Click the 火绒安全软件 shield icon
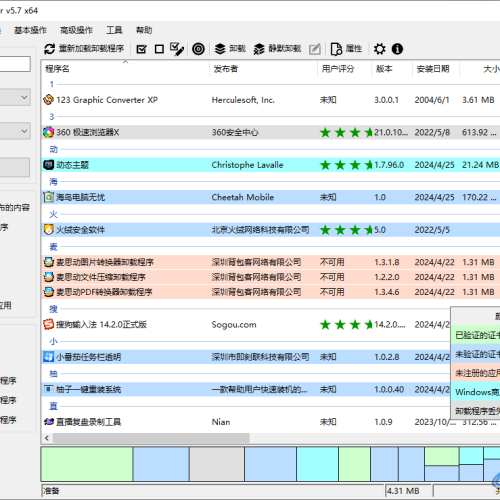The width and height of the screenshot is (500, 500). [x=49, y=230]
